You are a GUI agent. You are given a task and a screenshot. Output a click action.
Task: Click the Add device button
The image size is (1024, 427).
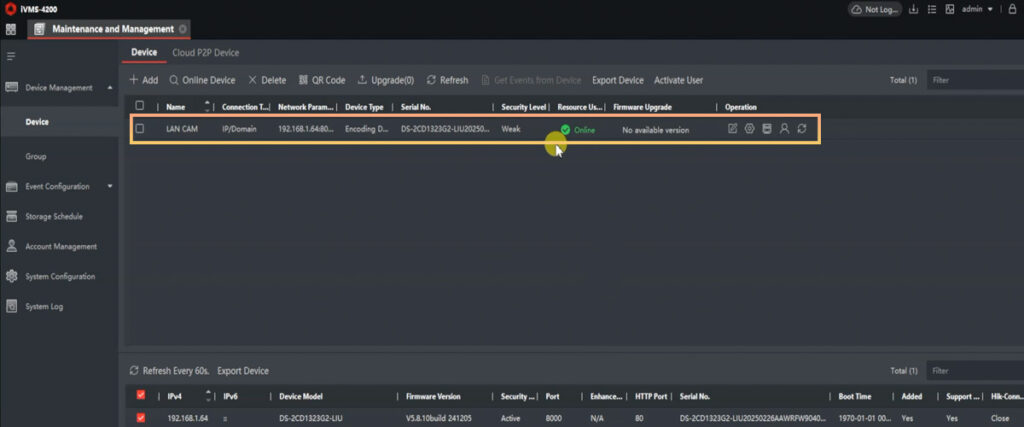[x=144, y=80]
